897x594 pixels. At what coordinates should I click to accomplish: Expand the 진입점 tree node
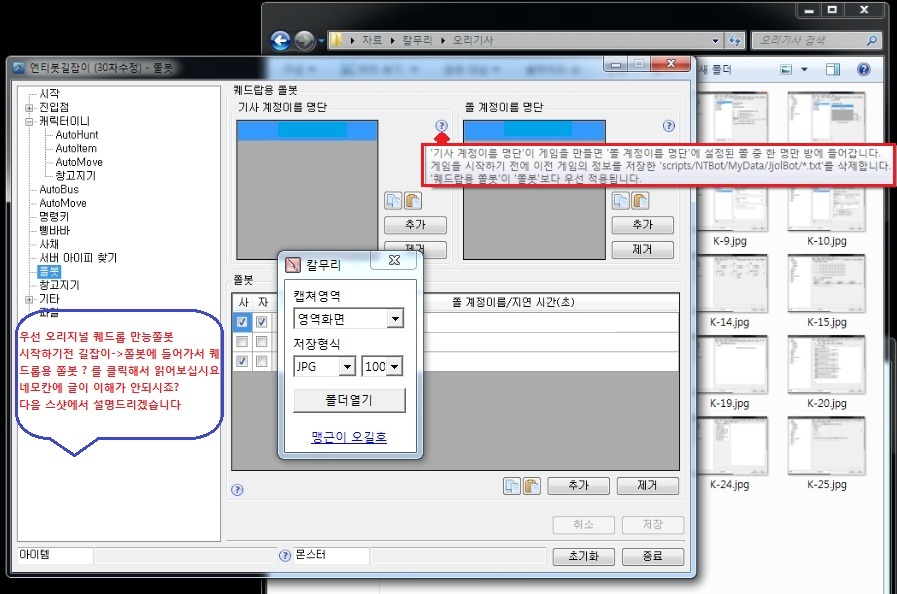[29, 108]
